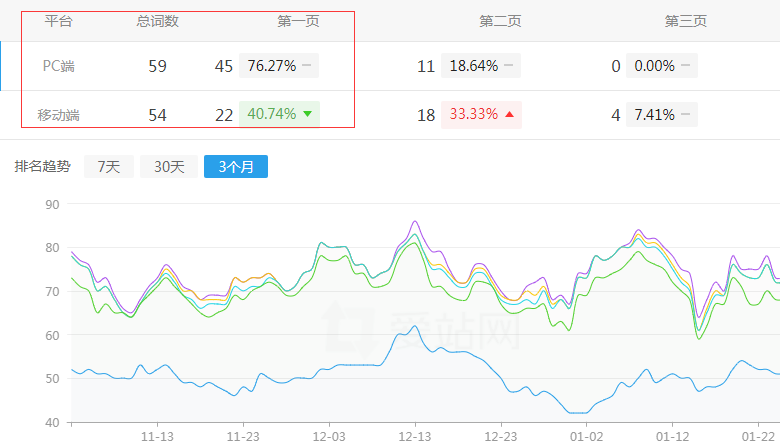Click the 第二页 column header
The image size is (780, 445).
(x=500, y=21)
